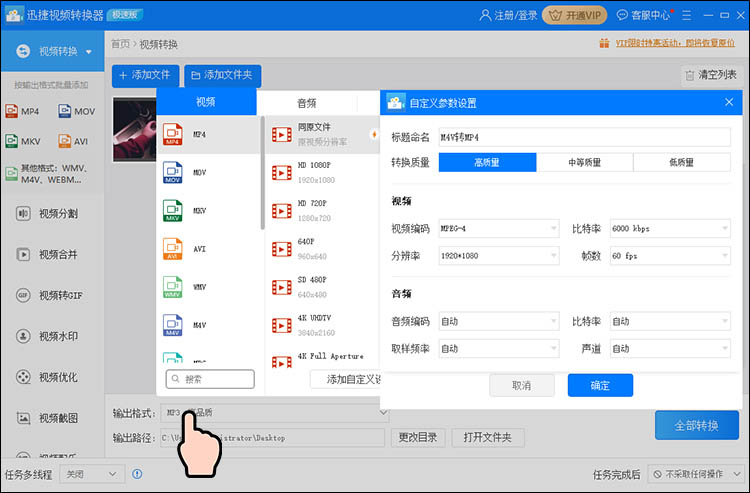
Task: Close the 自定义参数设置 dialog
Action: point(729,102)
